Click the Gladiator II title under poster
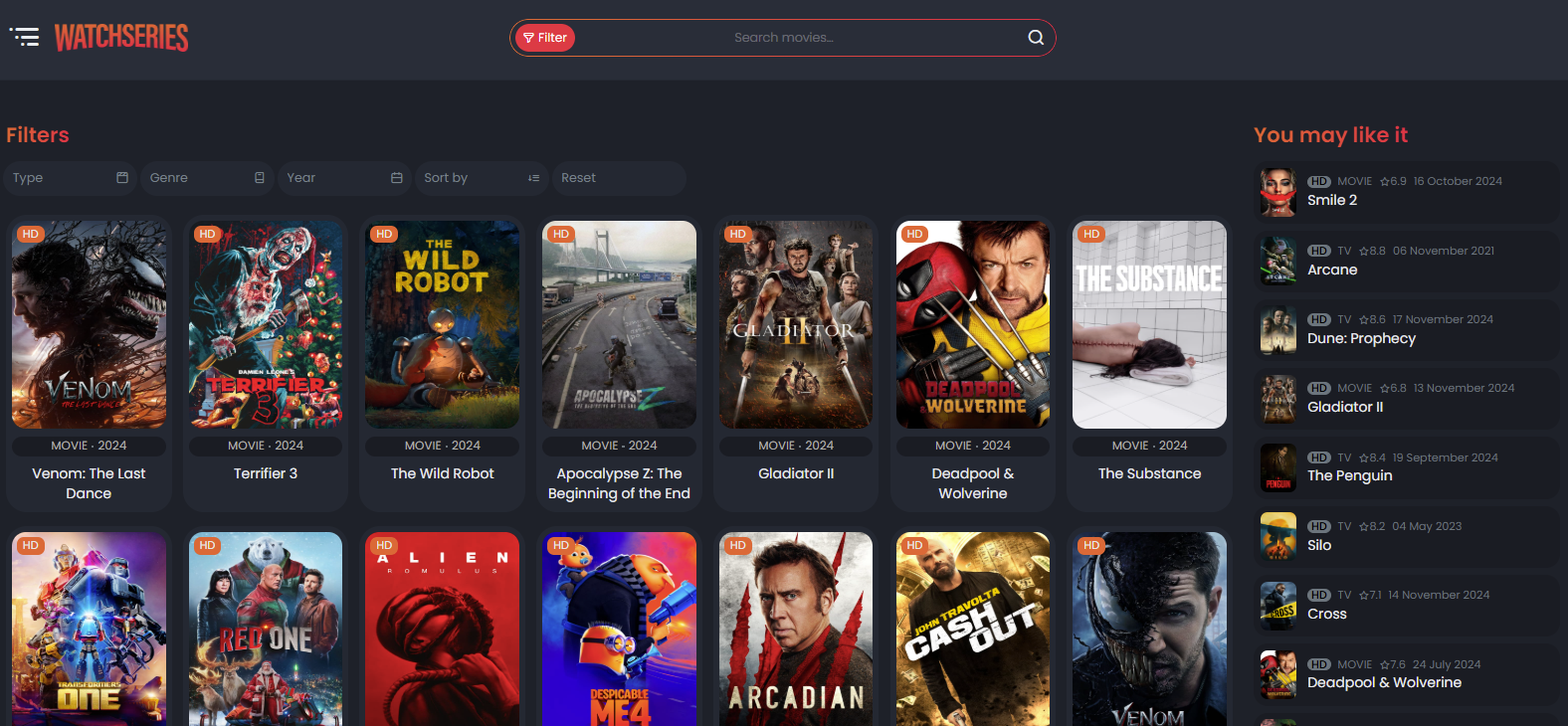The height and width of the screenshot is (726, 1568). (796, 473)
